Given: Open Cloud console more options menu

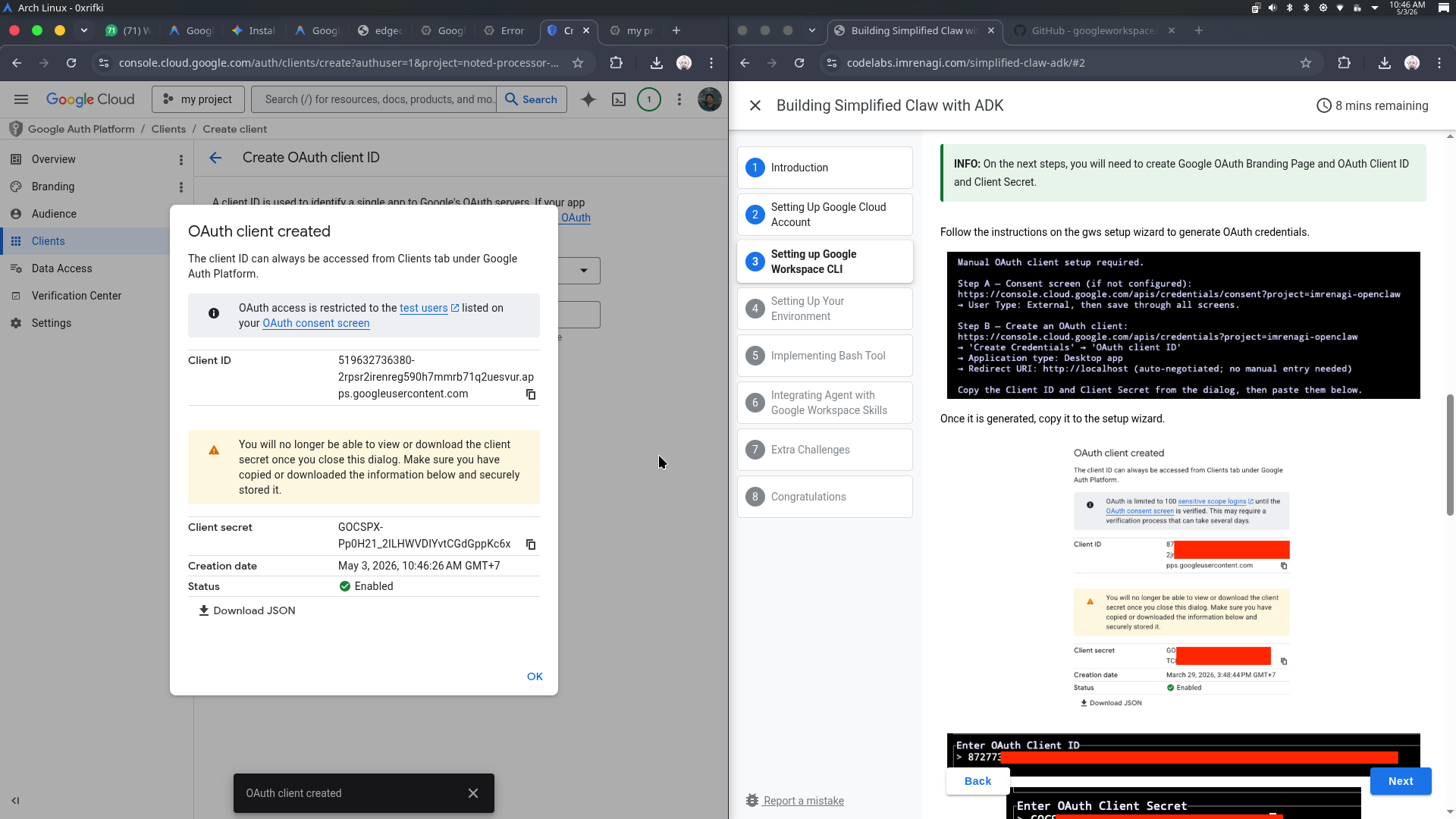Looking at the screenshot, I should (679, 99).
